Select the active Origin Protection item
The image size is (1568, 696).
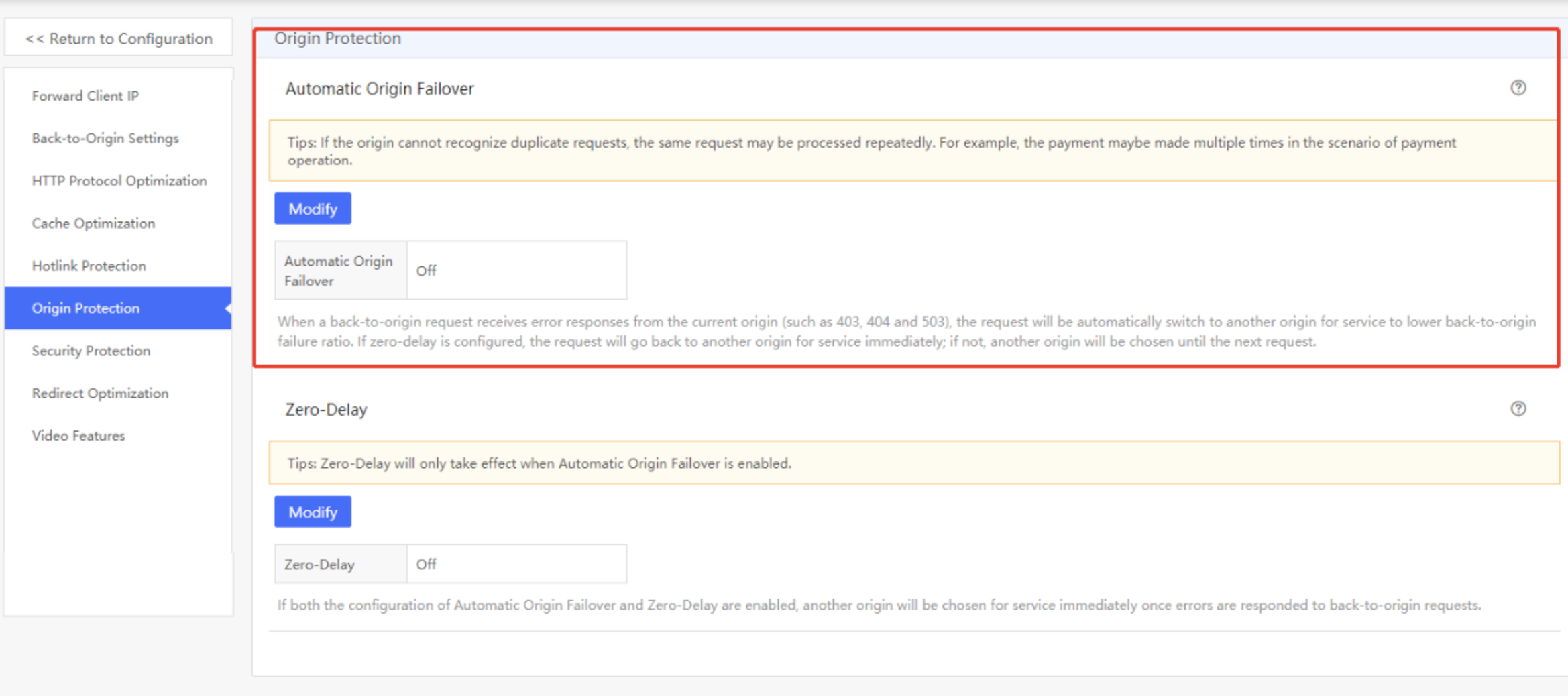118,308
